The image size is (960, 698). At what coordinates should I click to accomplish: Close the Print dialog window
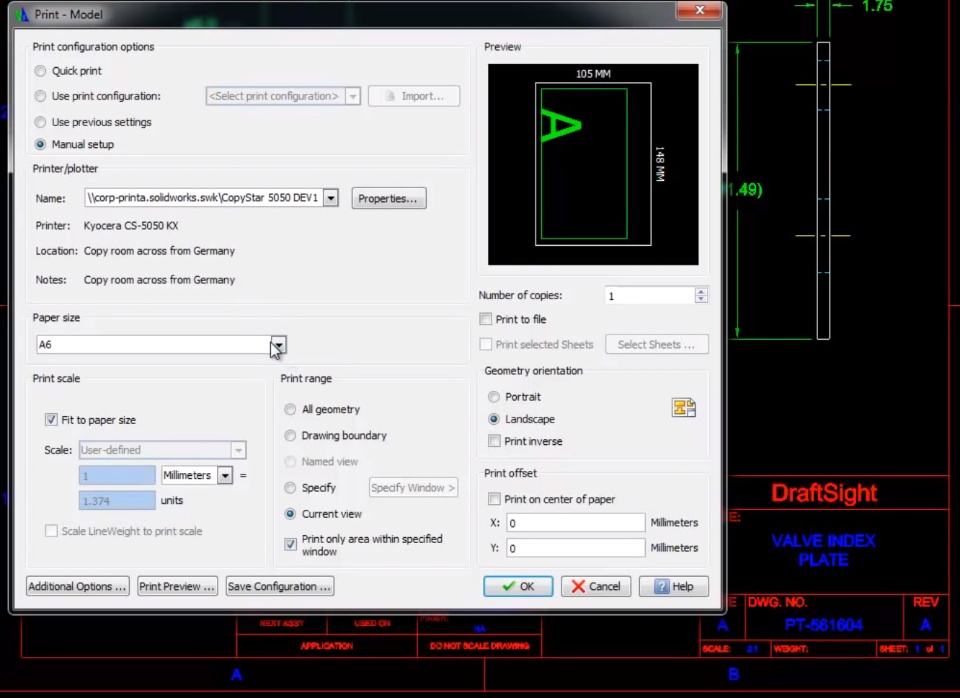698,11
